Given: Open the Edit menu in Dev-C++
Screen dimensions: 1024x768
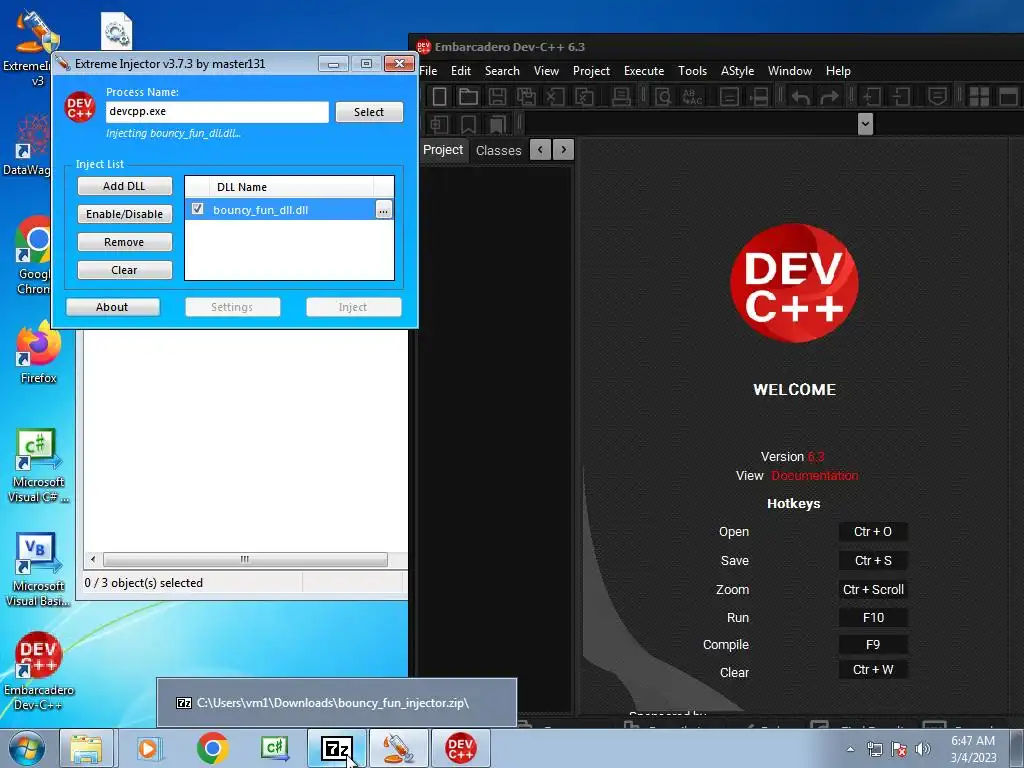Looking at the screenshot, I should [461, 71].
